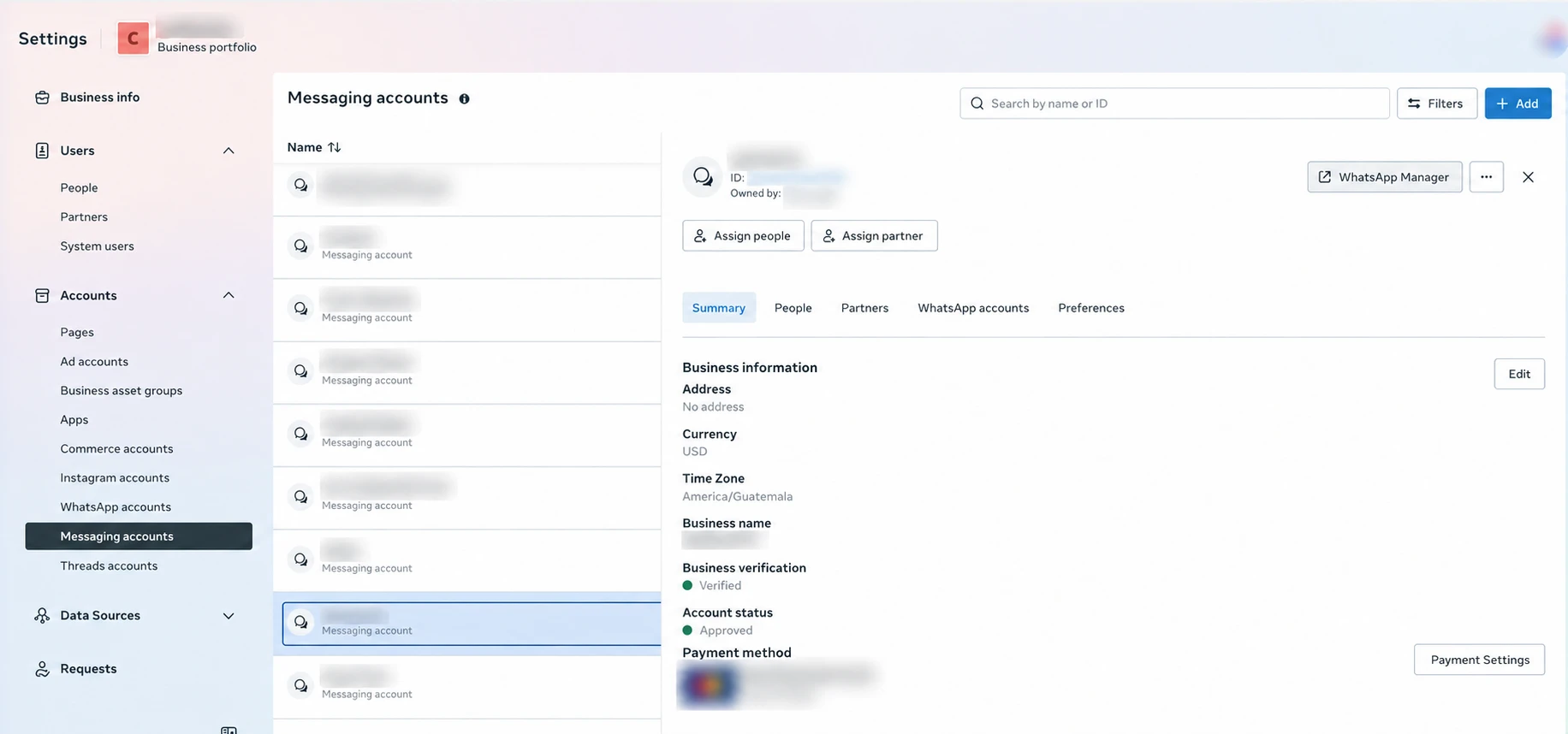Go to People in sidebar
The image size is (1568, 734).
click(x=79, y=188)
